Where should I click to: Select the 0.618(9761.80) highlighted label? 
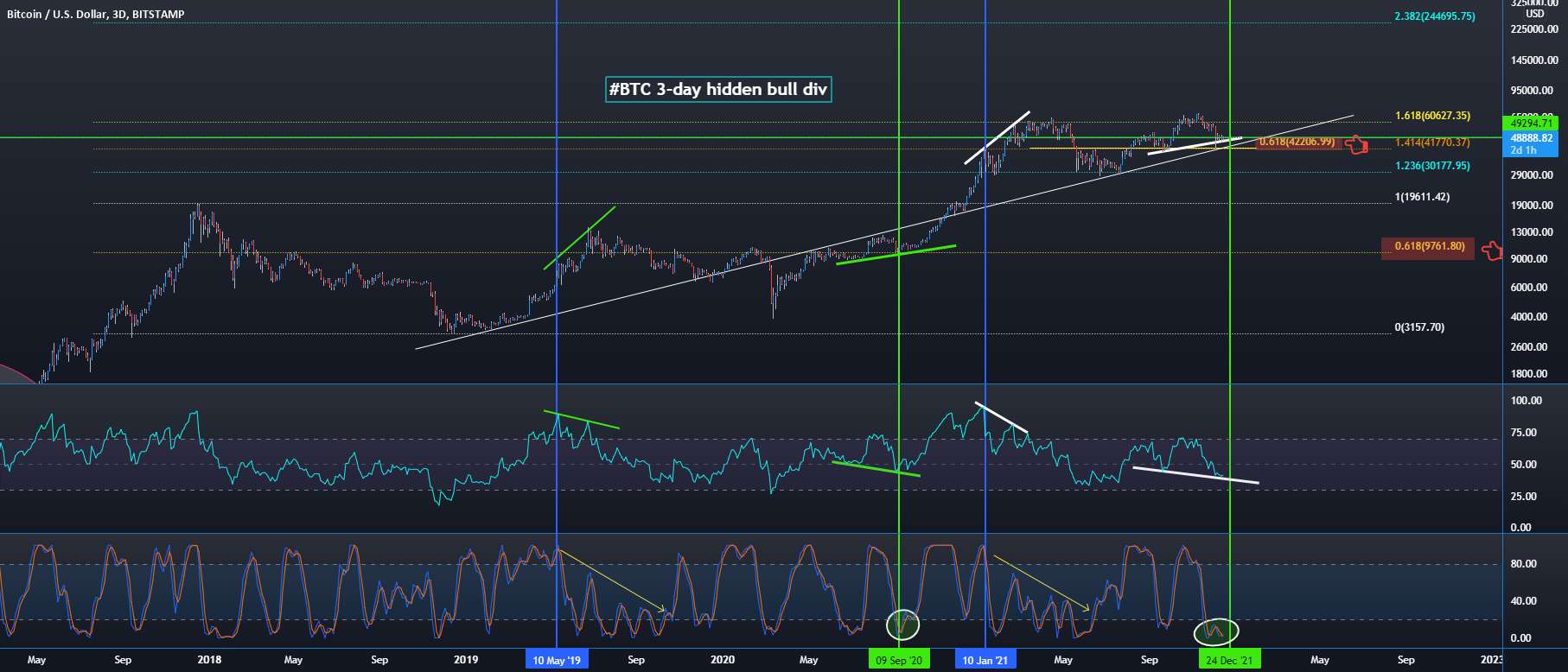[1428, 247]
